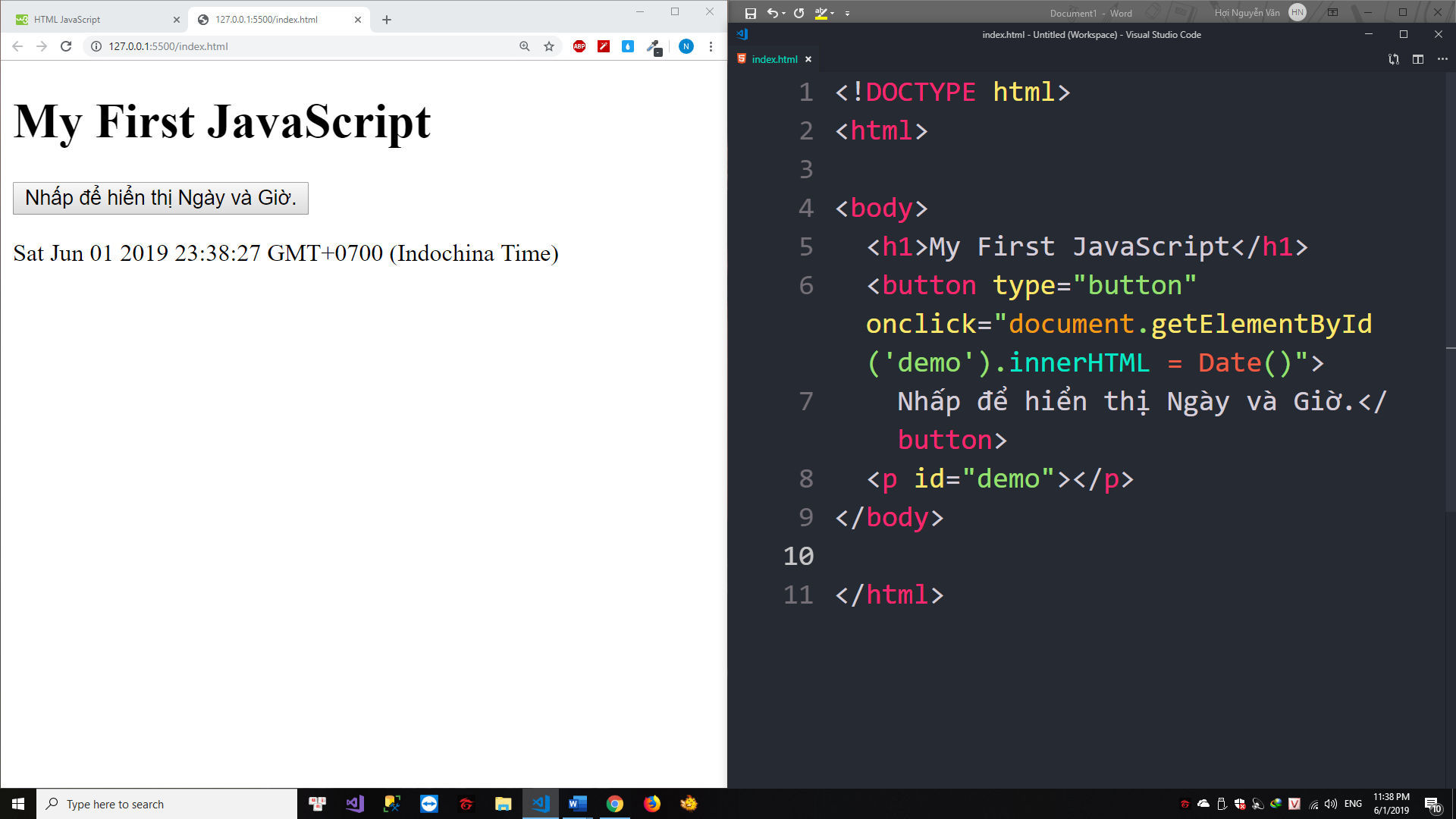Click the volume speaker in system tray
Image resolution: width=1456 pixels, height=819 pixels.
tap(1331, 804)
